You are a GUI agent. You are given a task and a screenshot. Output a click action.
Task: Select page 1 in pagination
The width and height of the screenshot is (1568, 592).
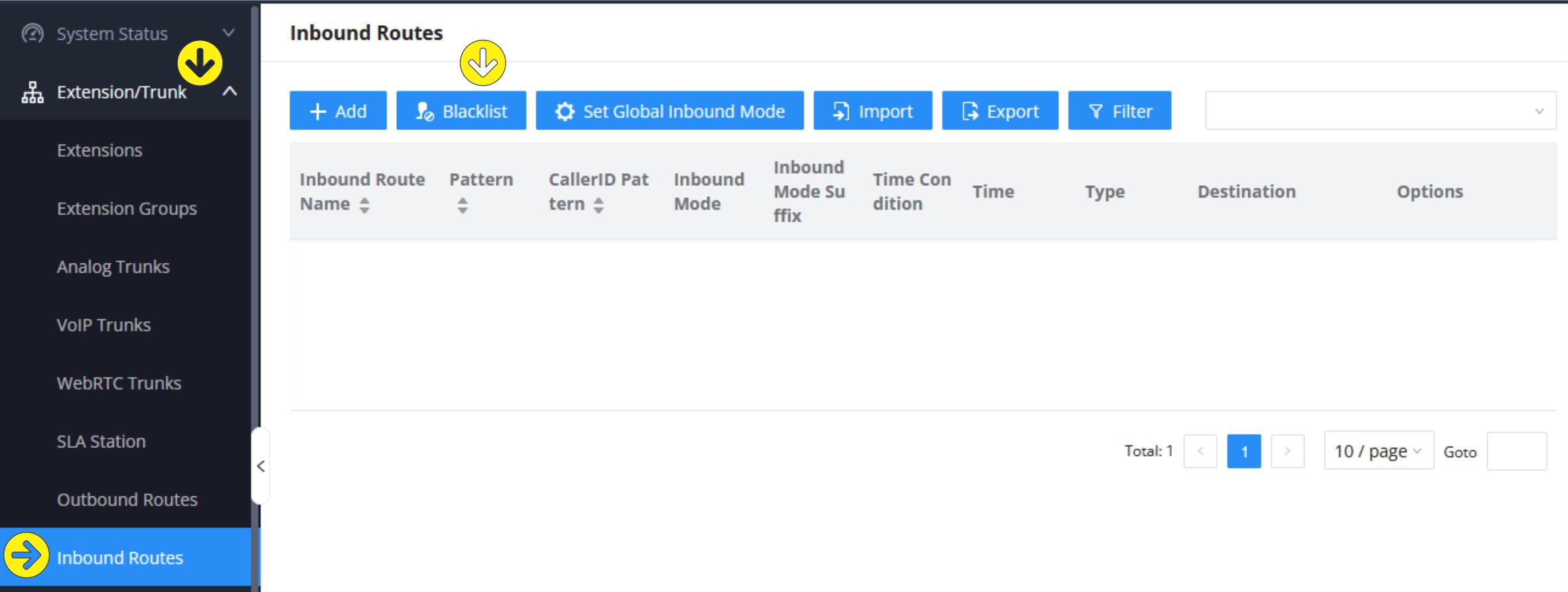pyautogui.click(x=1244, y=451)
